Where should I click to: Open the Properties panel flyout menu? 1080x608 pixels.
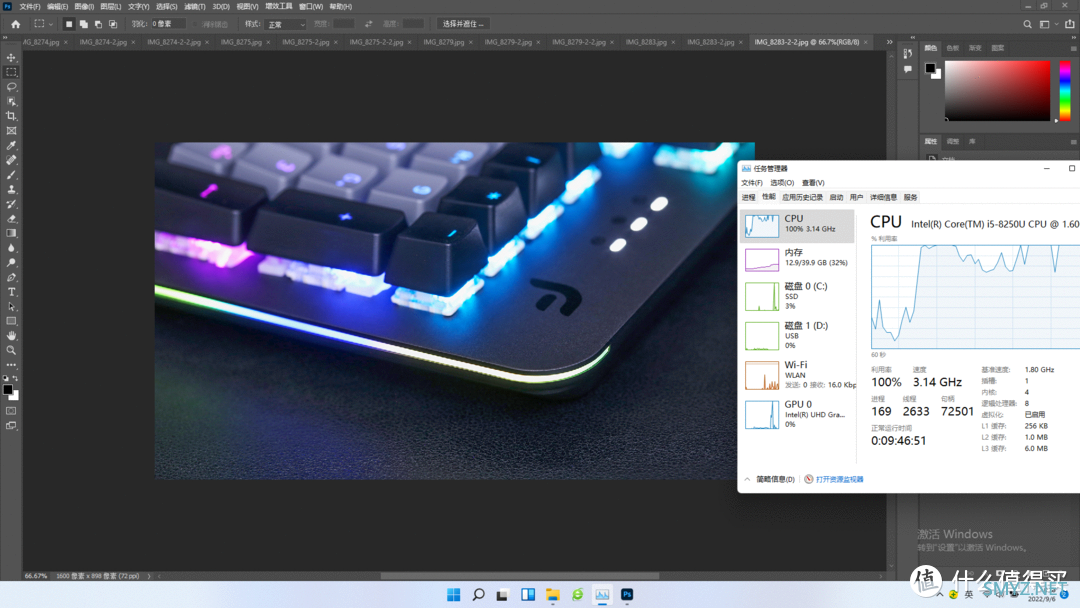pyautogui.click(x=1073, y=142)
